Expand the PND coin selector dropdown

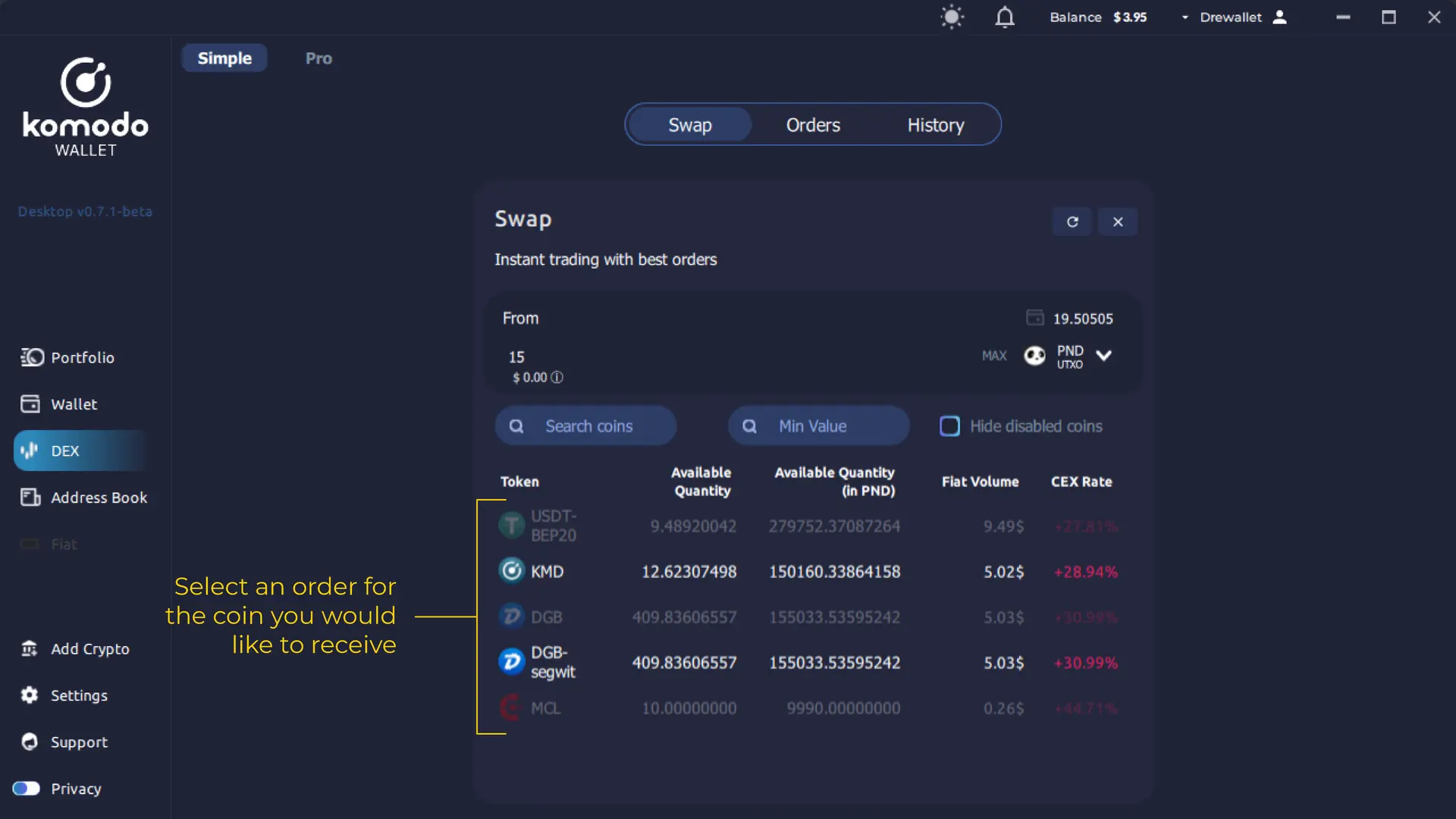[x=1103, y=356]
